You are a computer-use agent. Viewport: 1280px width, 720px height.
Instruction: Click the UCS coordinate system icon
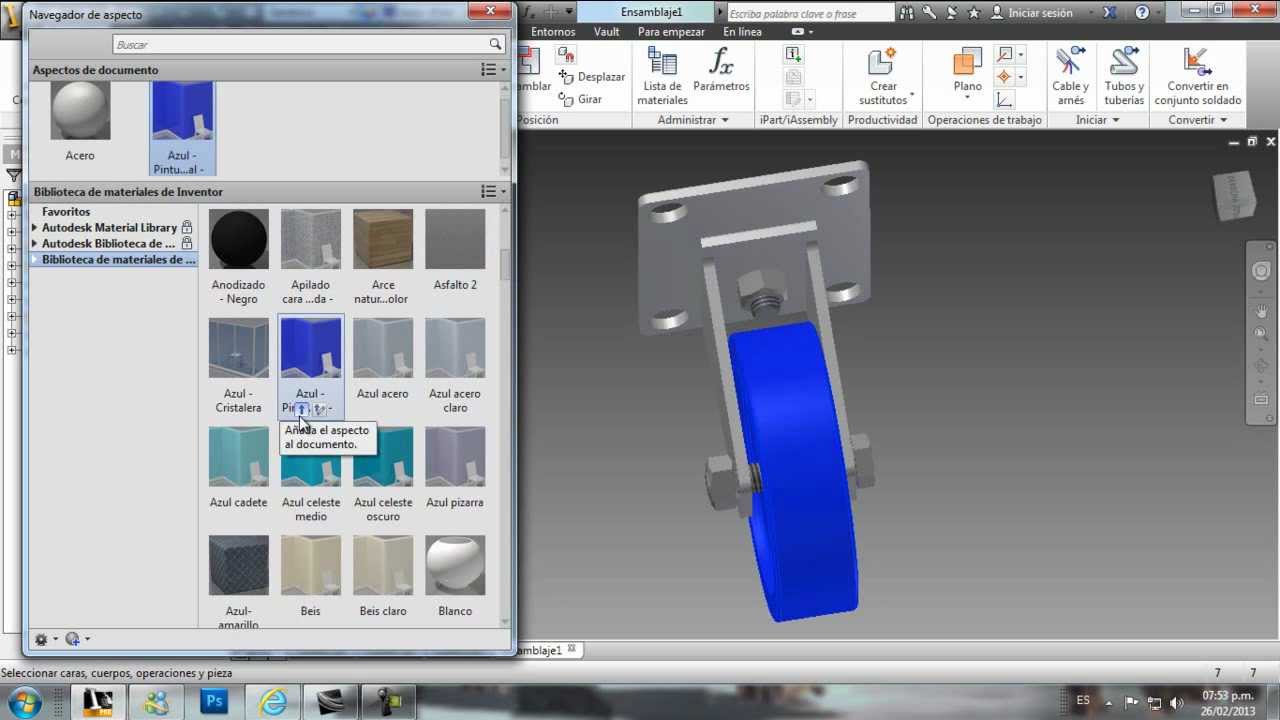(1005, 100)
